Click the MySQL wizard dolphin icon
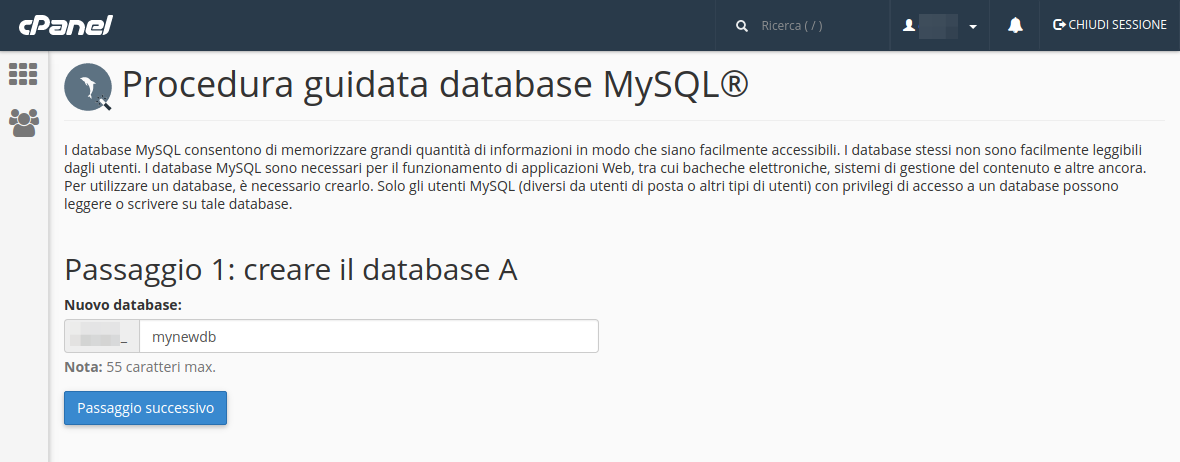 [x=88, y=87]
